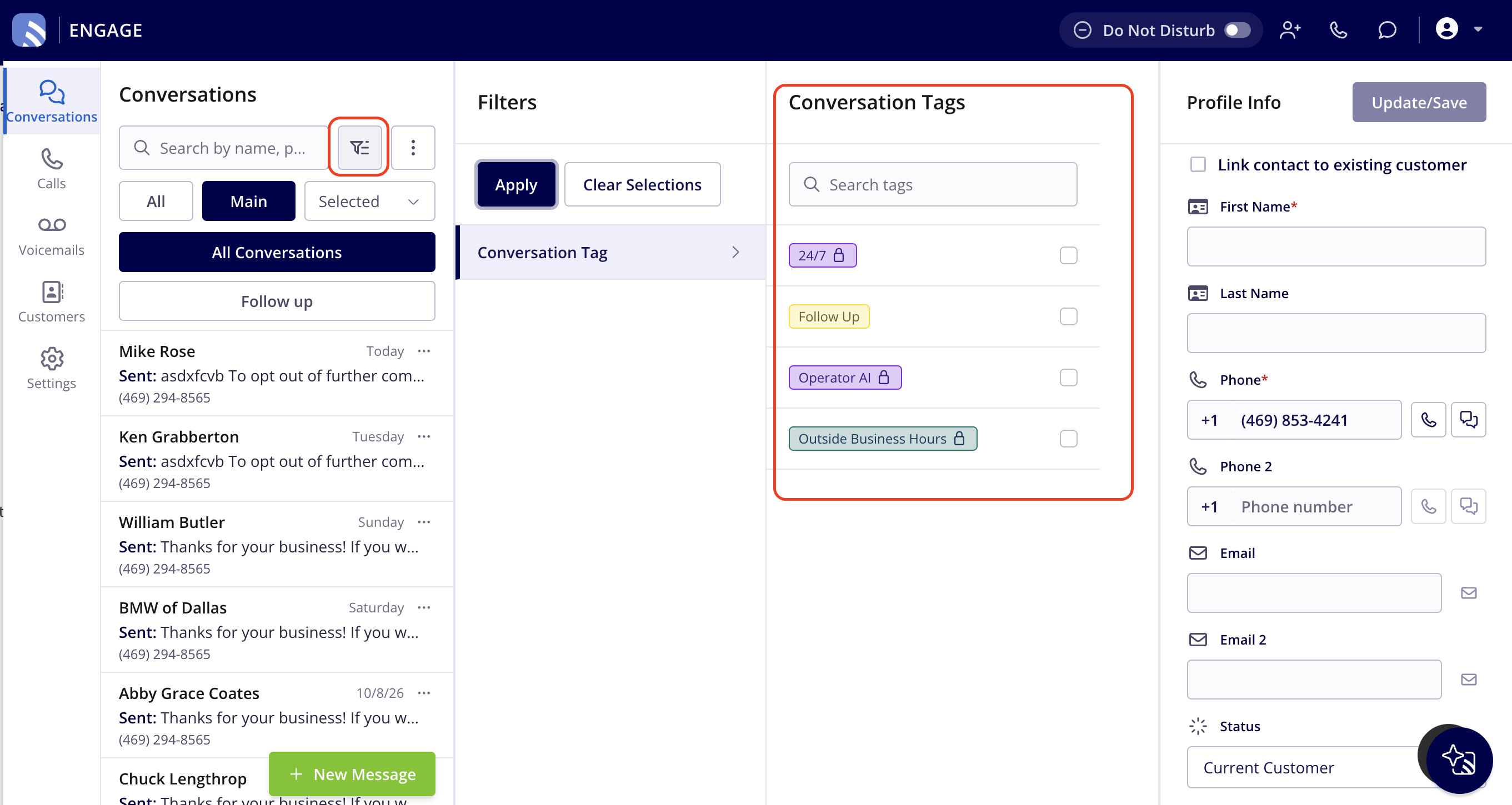This screenshot has width=1512, height=805.
Task: Open Customers in sidebar
Action: point(52,301)
